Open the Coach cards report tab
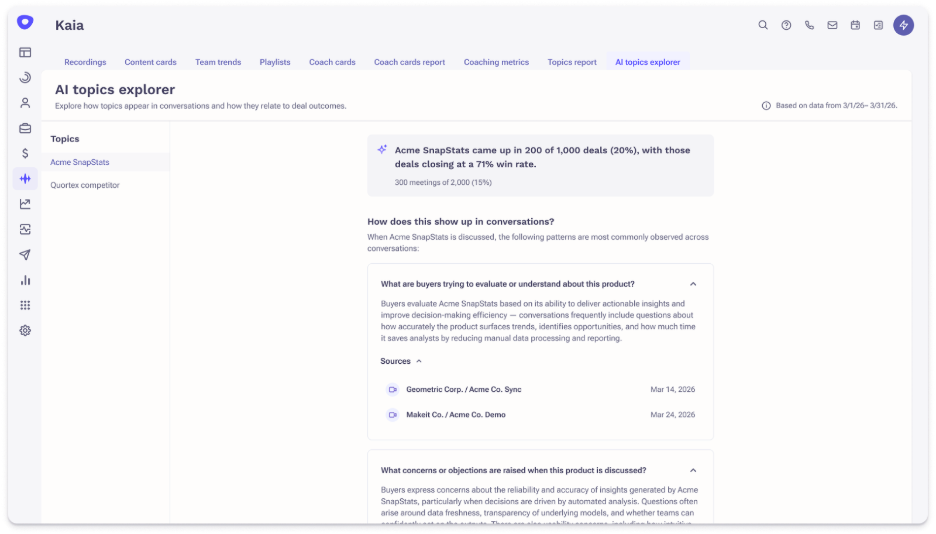Image resolution: width=936 pixels, height=534 pixels. click(410, 62)
